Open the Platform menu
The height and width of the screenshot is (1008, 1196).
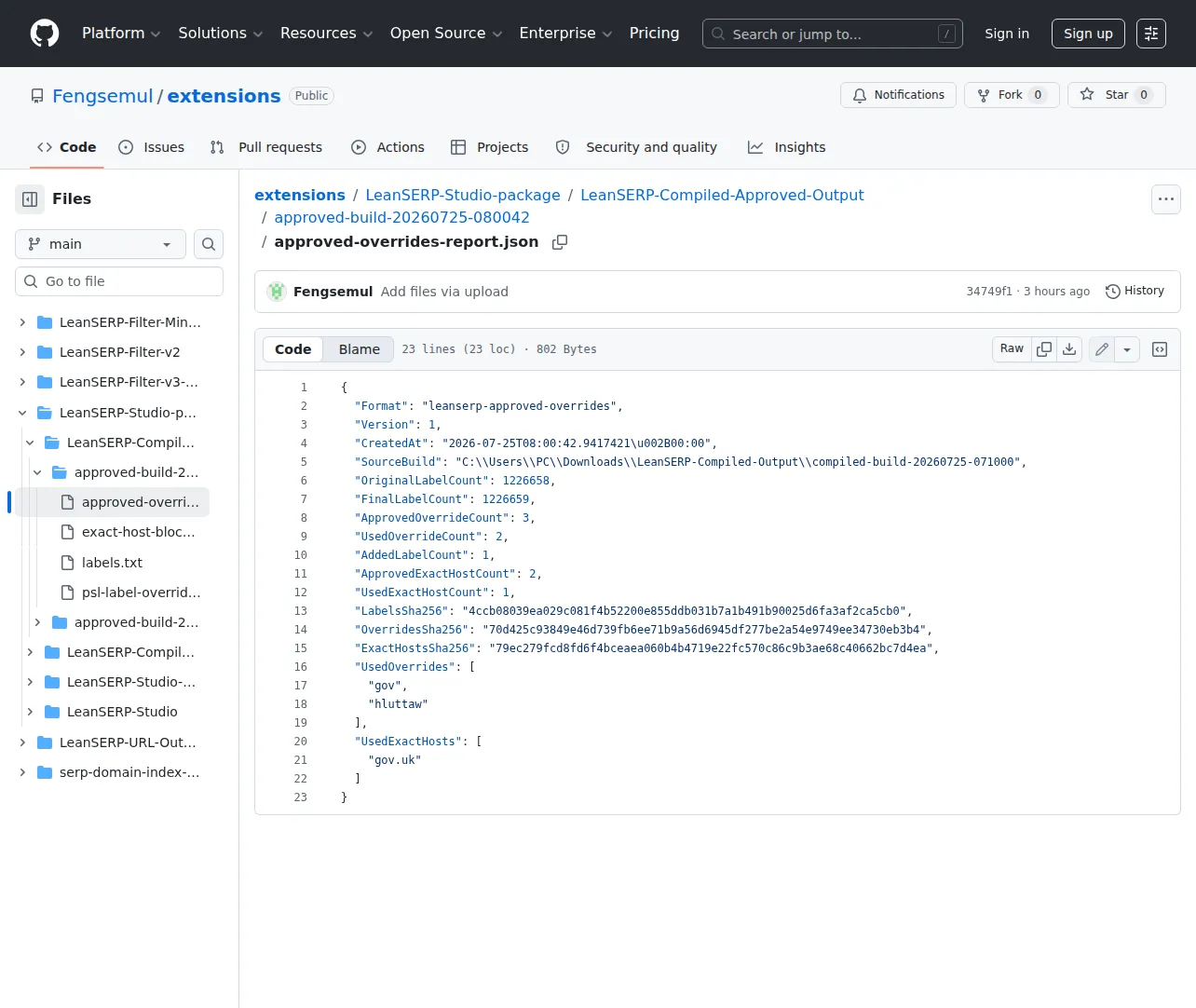[121, 34]
